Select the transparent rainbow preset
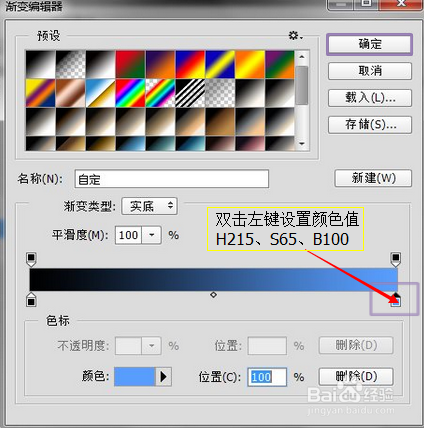 [x=160, y=93]
